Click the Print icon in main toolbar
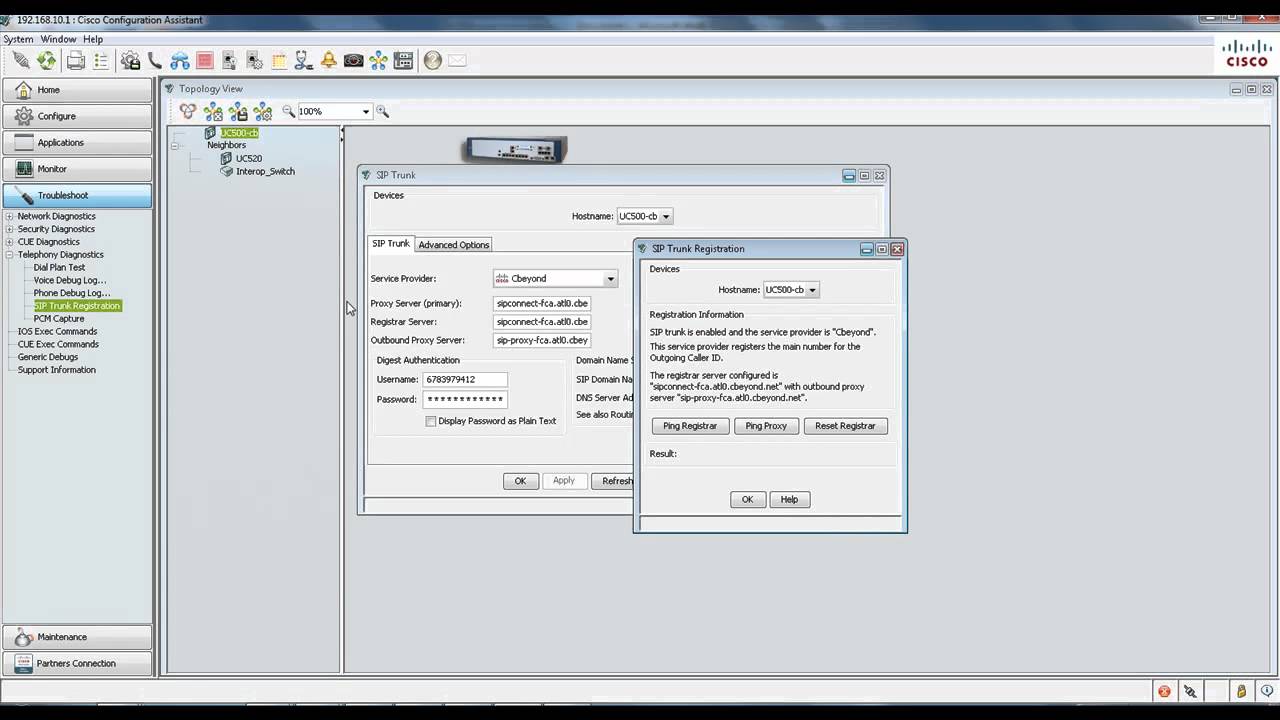The width and height of the screenshot is (1280, 720). click(76, 61)
